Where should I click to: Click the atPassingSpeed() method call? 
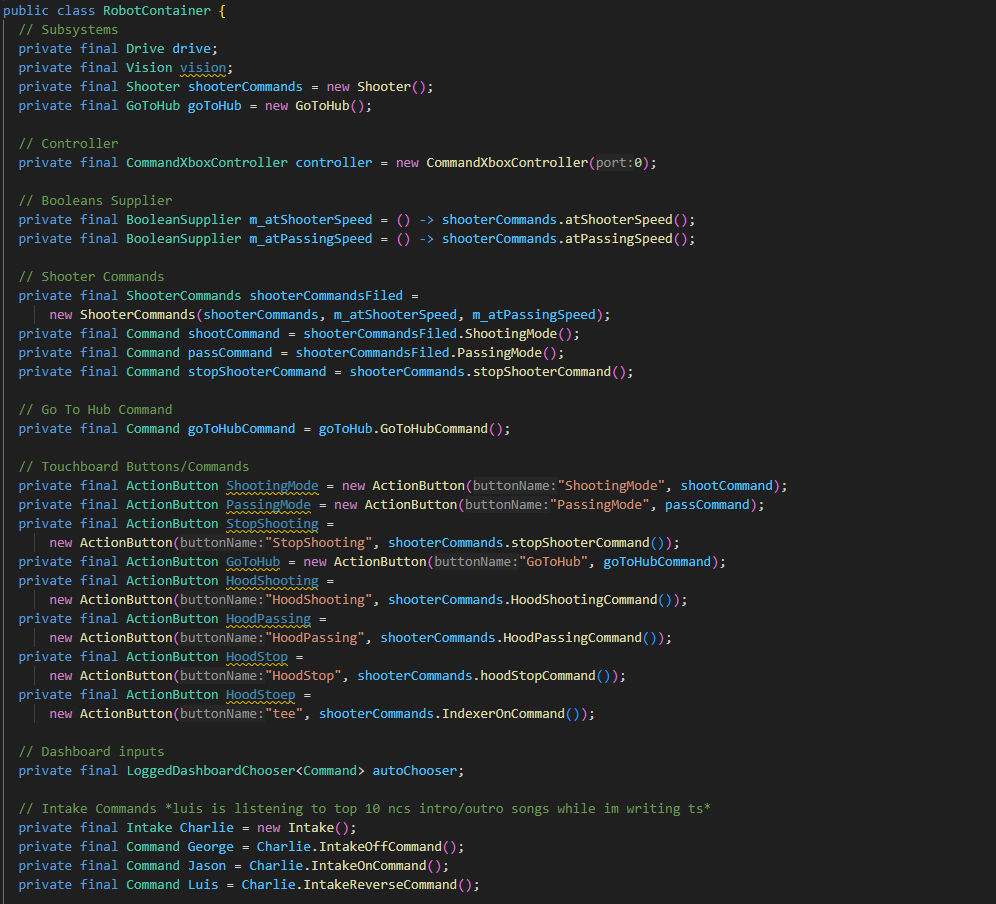(x=626, y=239)
